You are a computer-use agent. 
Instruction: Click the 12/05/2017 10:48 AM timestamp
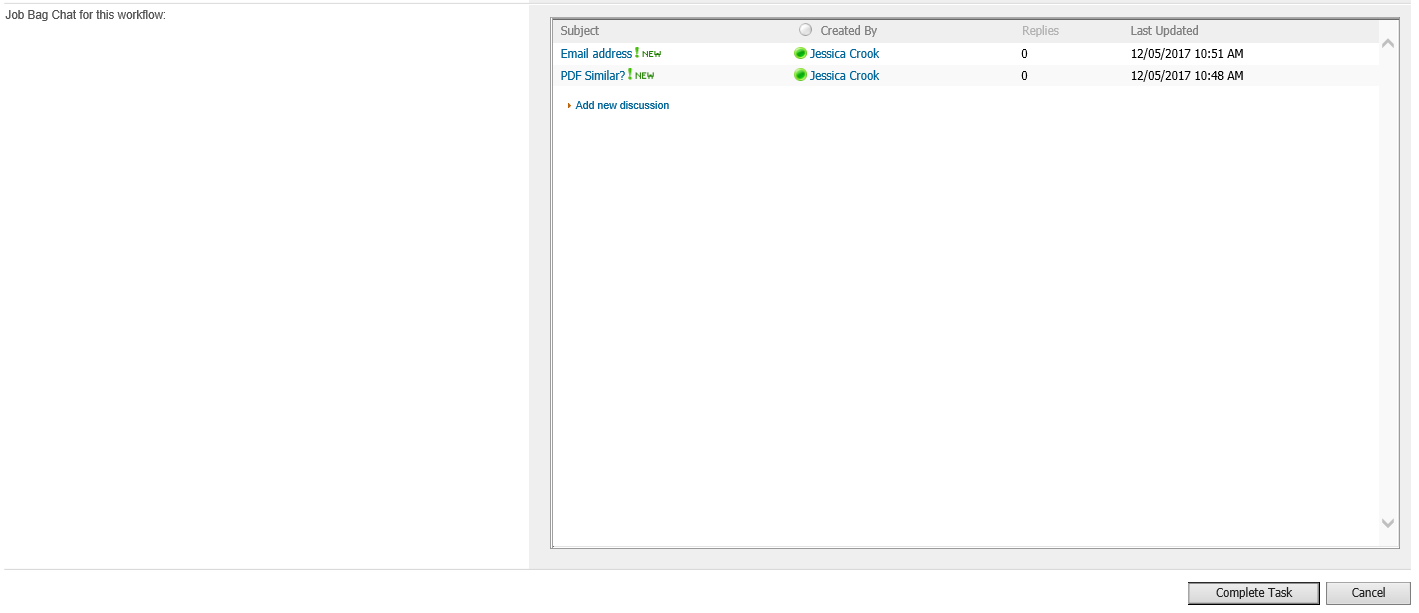click(x=1187, y=76)
